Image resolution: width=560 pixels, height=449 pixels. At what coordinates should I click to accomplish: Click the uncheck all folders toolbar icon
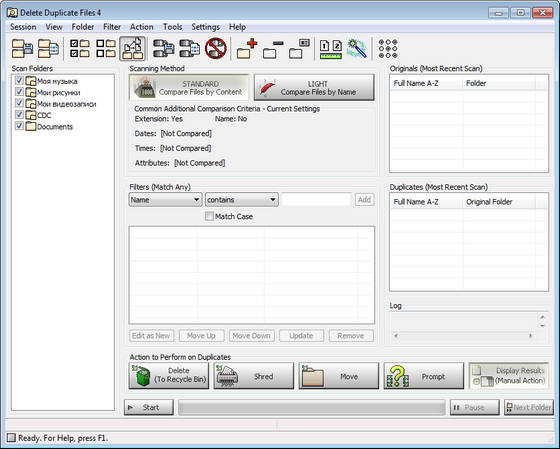(x=106, y=48)
